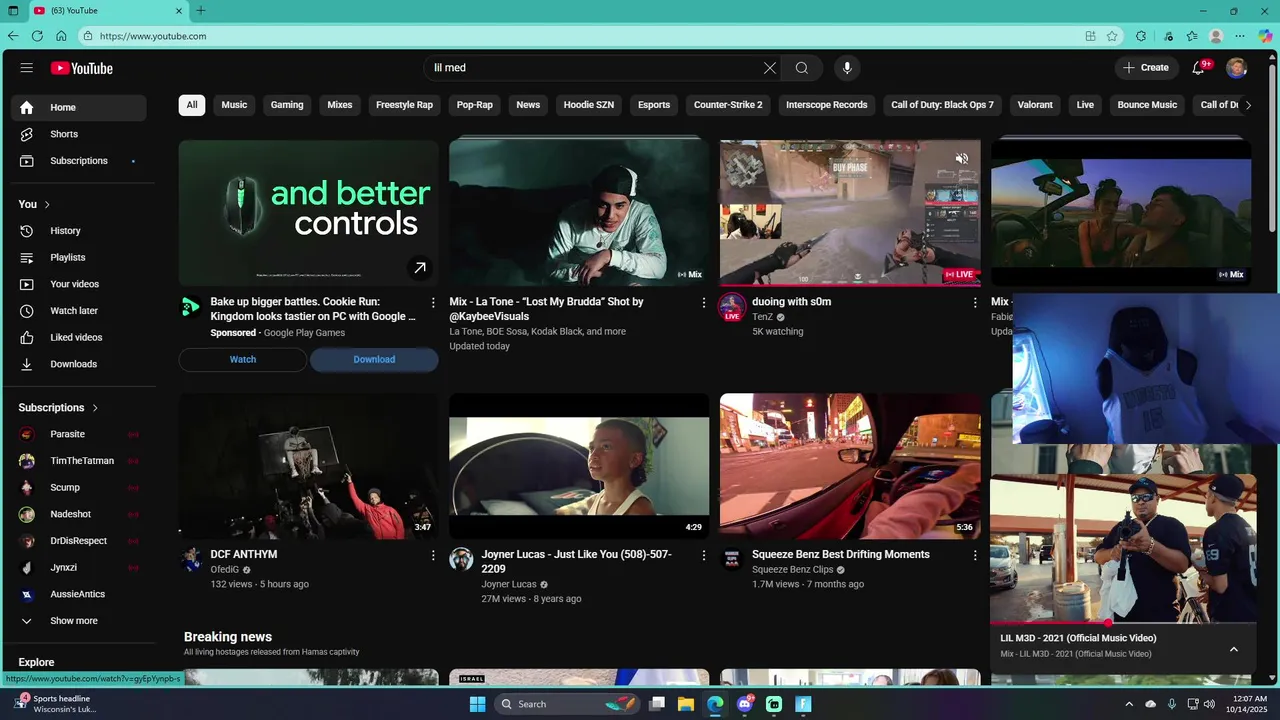Open the YouTube guide hamburger menu
The image size is (1280, 720).
pos(27,68)
